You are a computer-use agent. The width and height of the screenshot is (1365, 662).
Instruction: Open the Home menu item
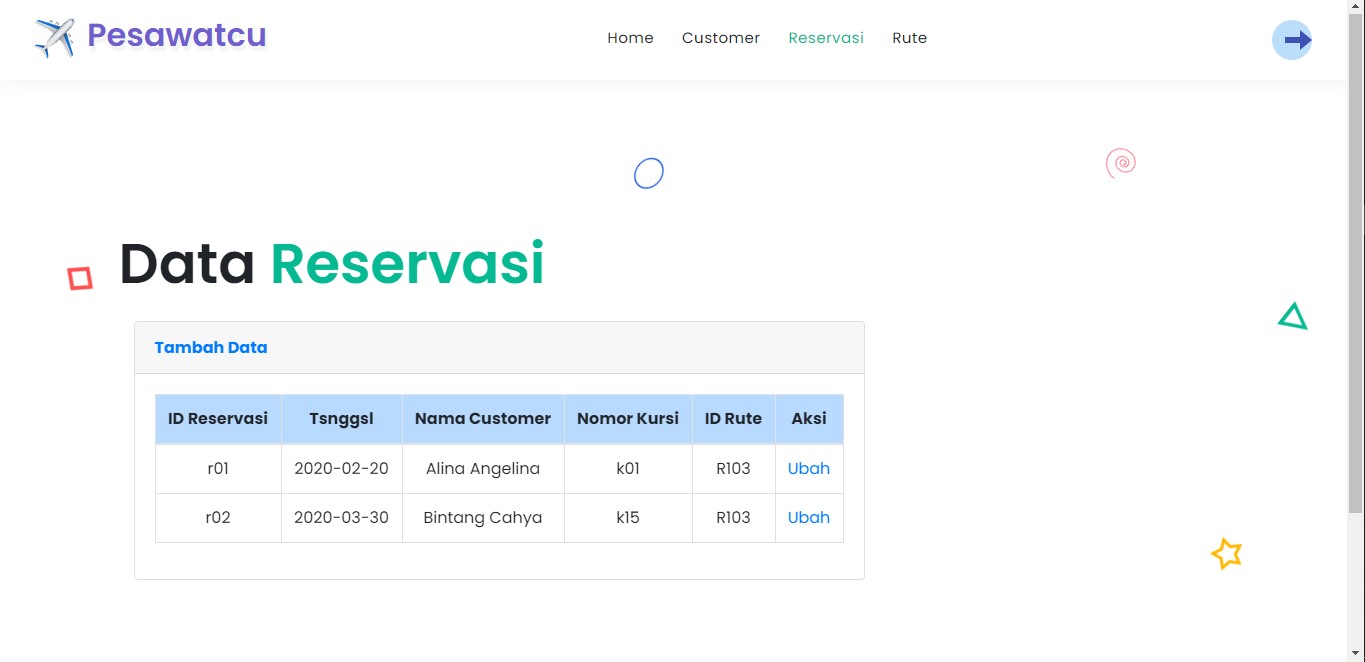[x=630, y=38]
